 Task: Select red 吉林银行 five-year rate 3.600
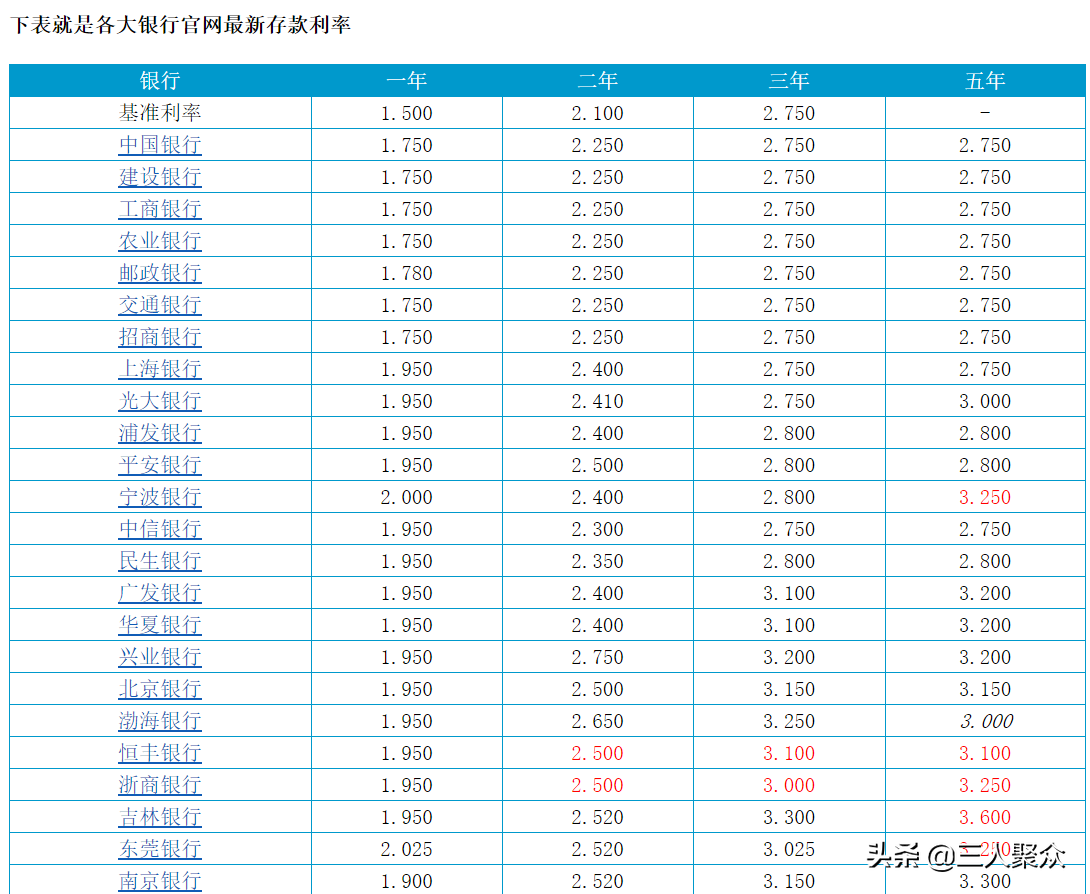coord(985,816)
